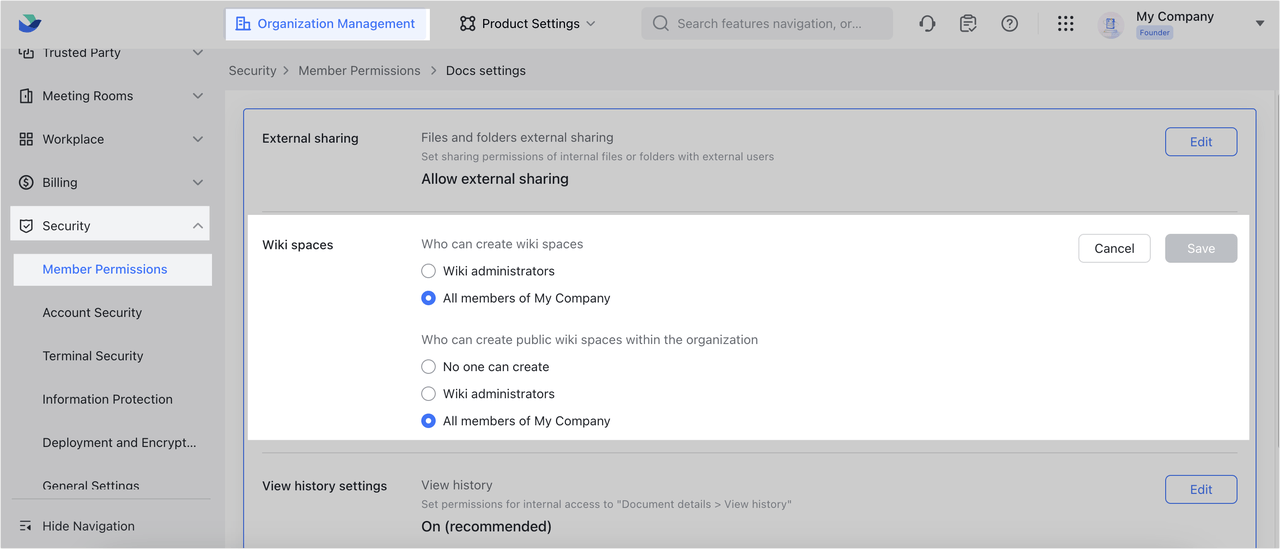Click the search magnifier icon
The width and height of the screenshot is (1280, 549).
(x=661, y=24)
